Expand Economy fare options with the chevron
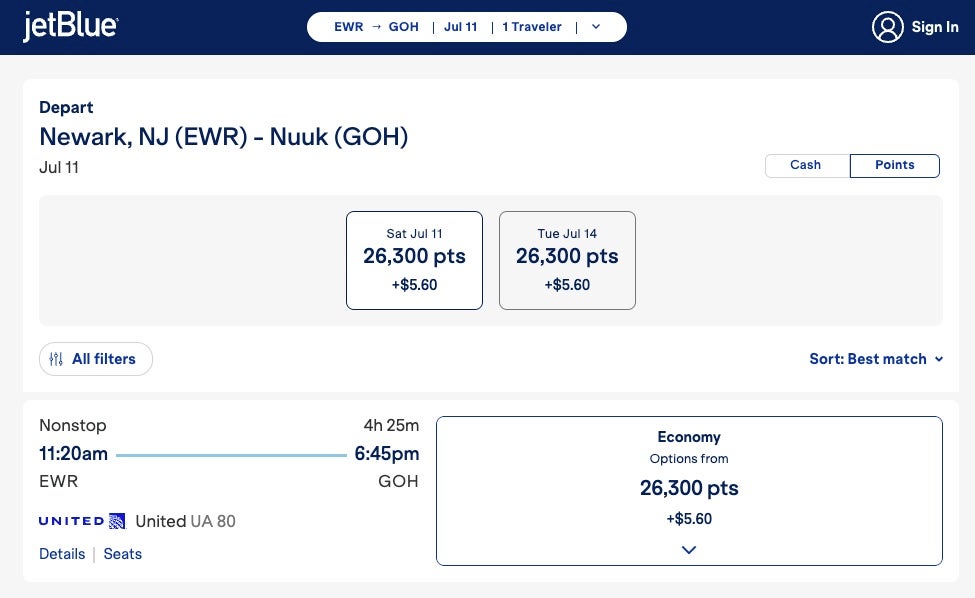Image resolution: width=975 pixels, height=598 pixels. point(688,549)
